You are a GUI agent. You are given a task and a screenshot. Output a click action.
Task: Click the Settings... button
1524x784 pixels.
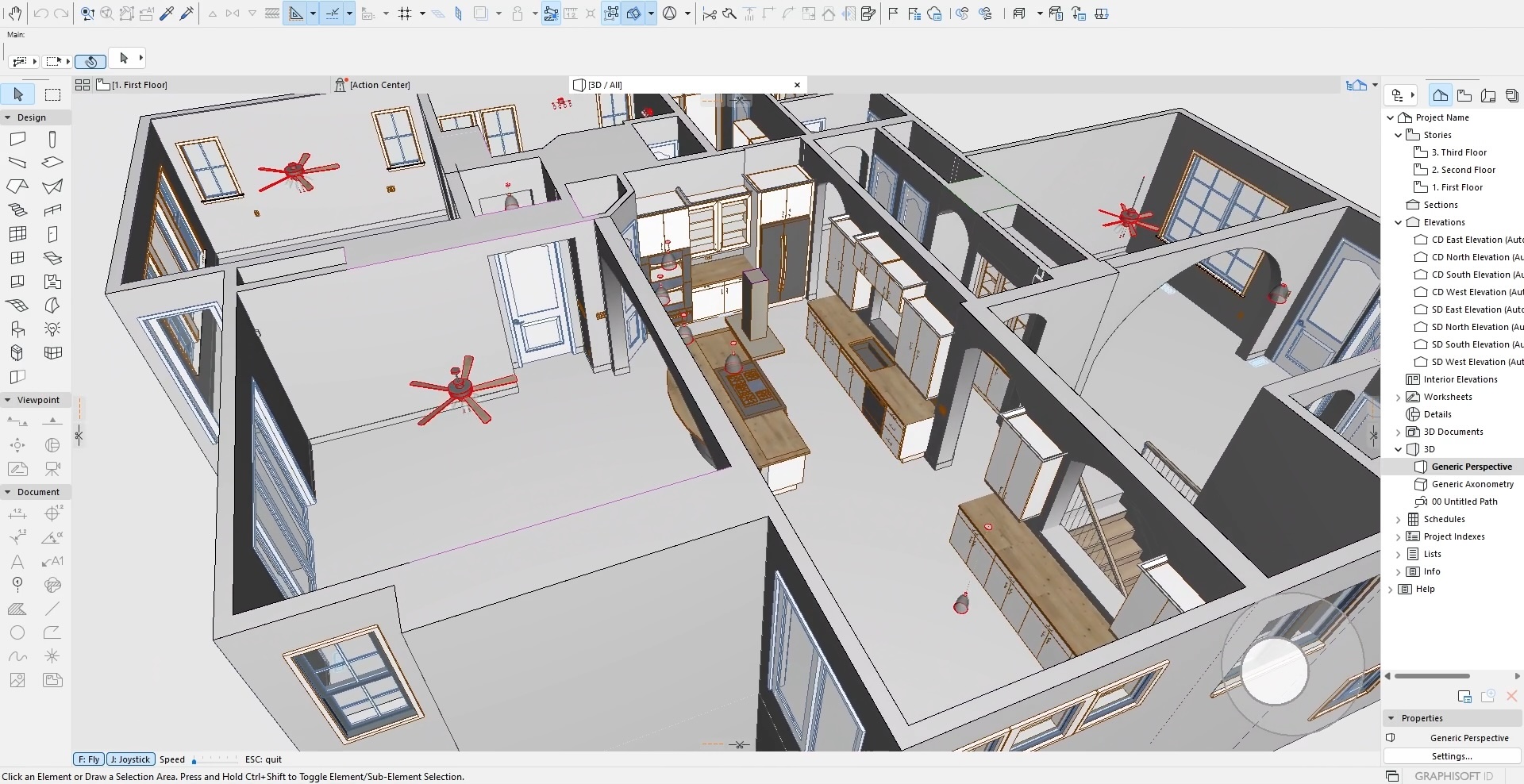coord(1452,756)
